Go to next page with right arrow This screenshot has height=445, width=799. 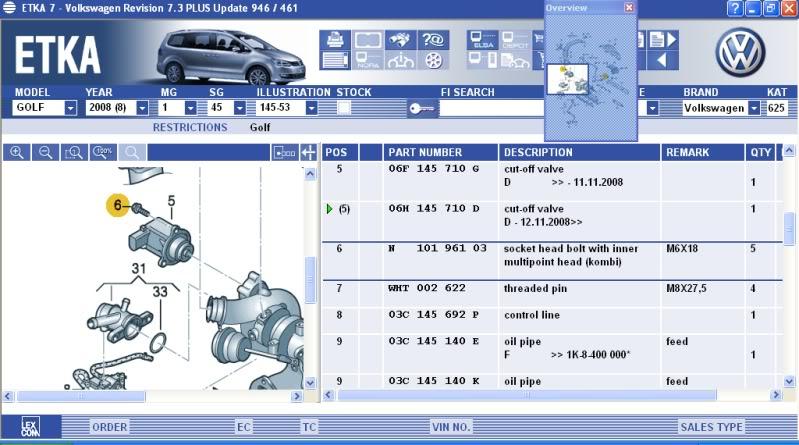[x=663, y=40]
